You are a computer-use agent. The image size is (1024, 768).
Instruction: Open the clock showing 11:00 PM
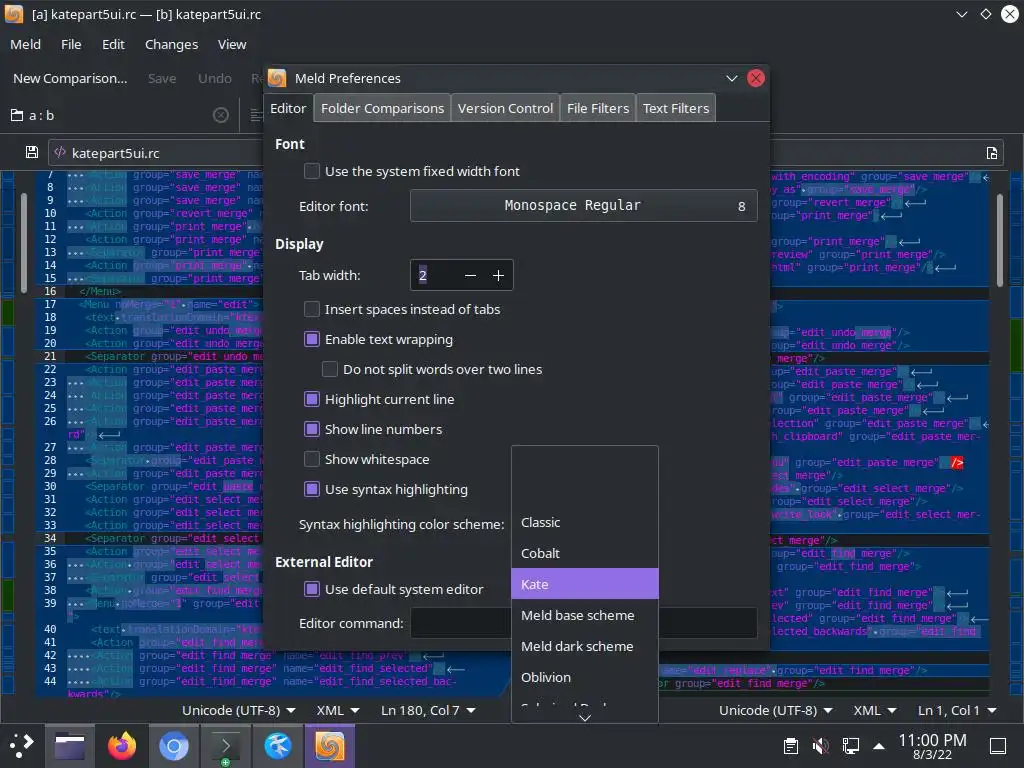(932, 746)
